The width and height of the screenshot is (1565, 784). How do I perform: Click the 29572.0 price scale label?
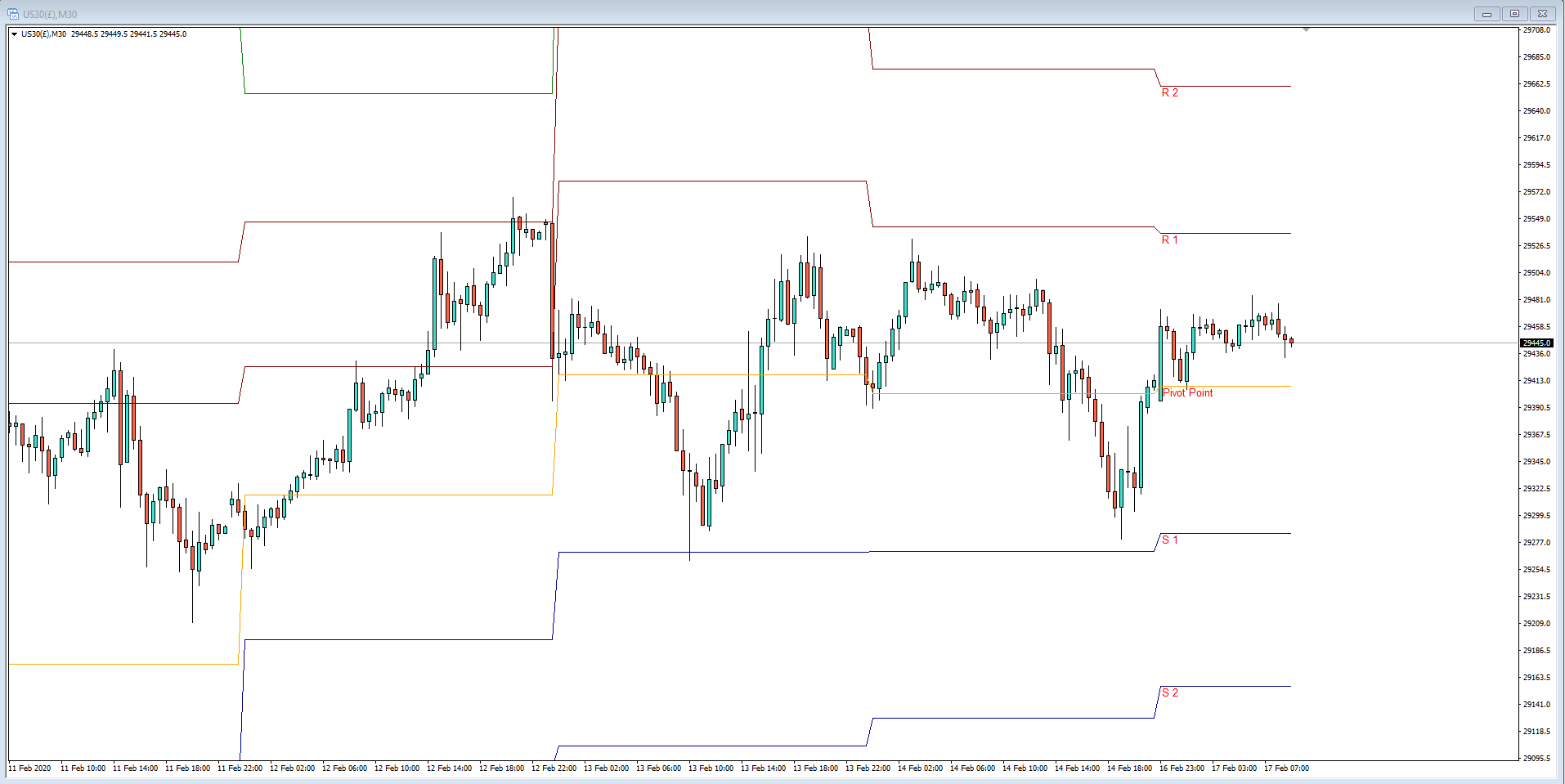tap(1536, 192)
